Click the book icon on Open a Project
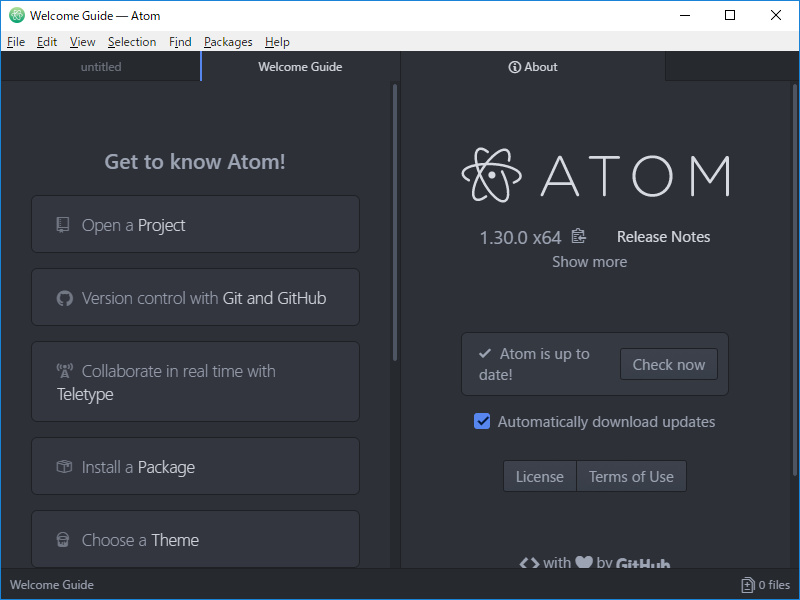Image resolution: width=800 pixels, height=600 pixels. point(64,224)
